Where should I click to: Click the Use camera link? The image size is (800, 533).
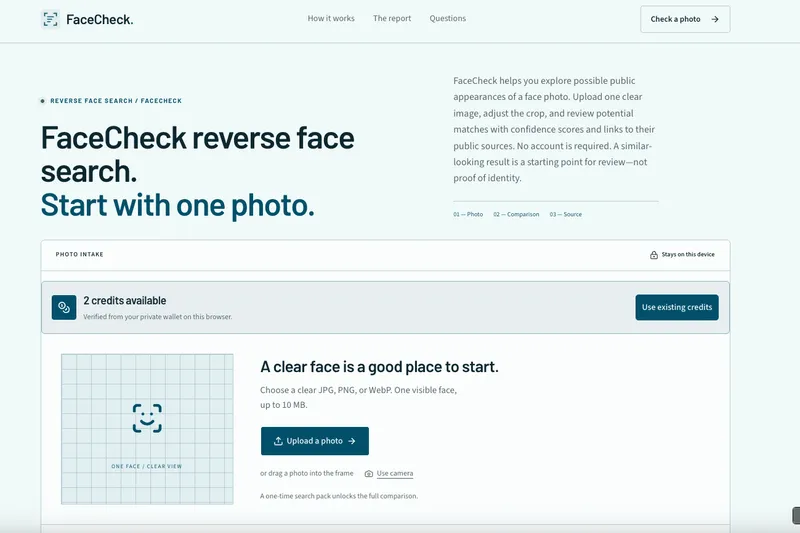[394, 473]
